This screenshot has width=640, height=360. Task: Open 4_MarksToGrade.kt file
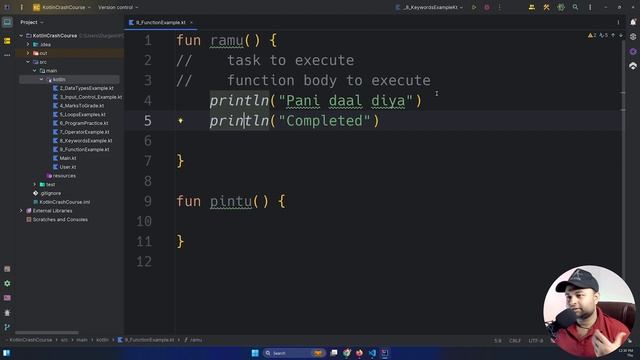point(78,106)
